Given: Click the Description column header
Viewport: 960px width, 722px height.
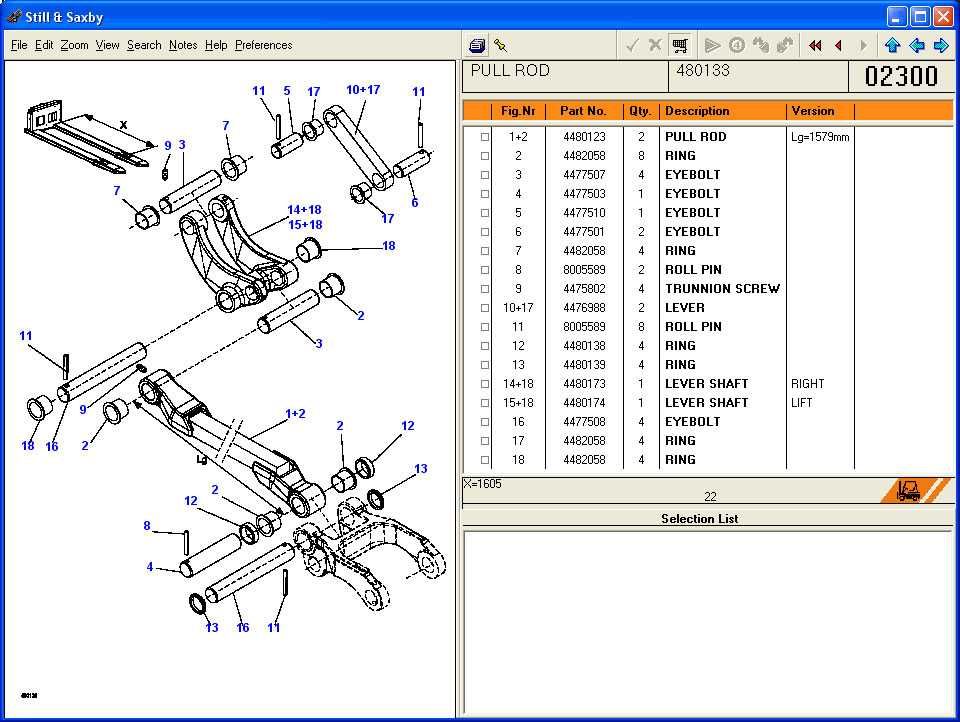Looking at the screenshot, I should pyautogui.click(x=722, y=111).
